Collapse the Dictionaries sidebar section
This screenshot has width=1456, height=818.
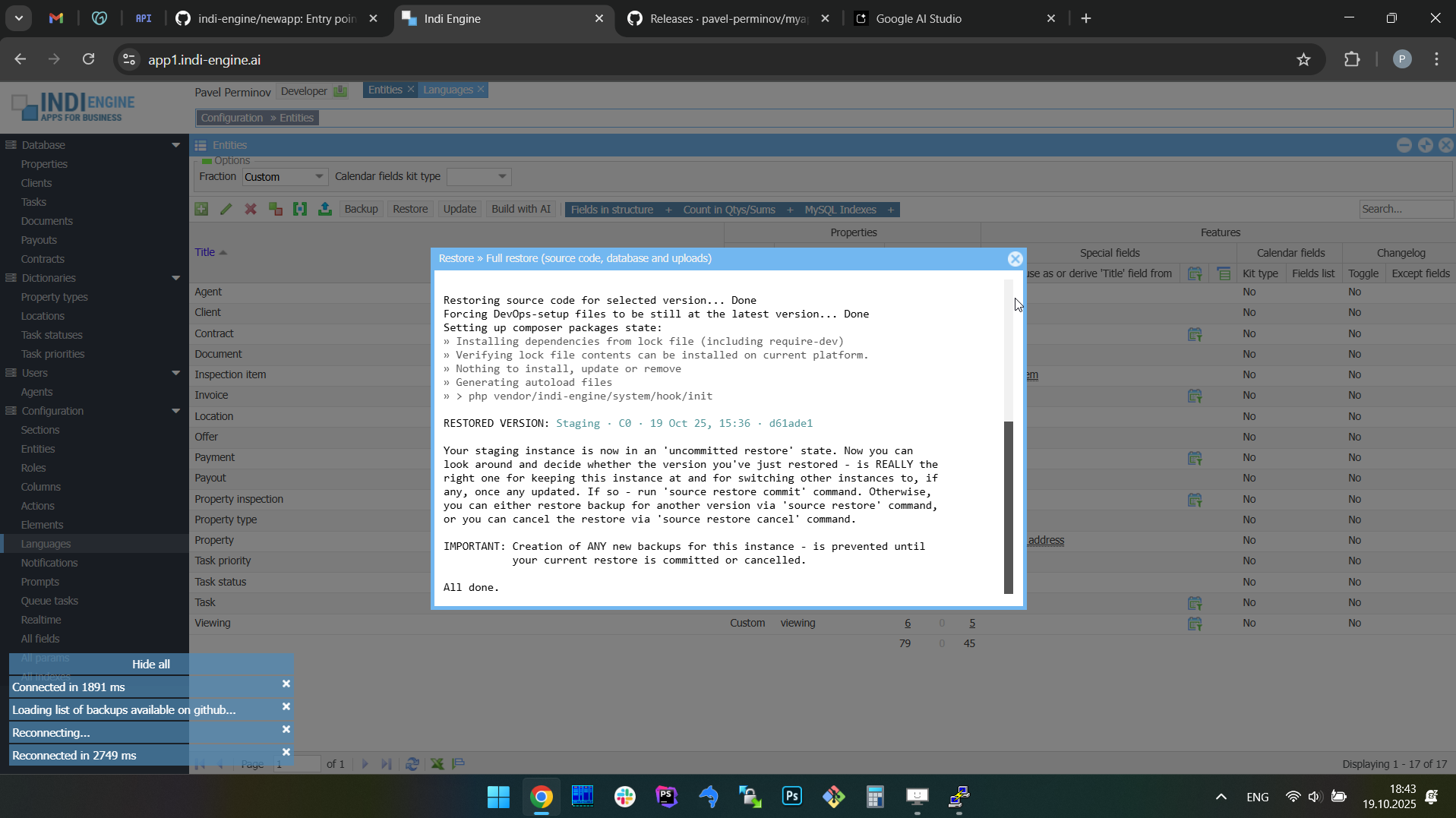(x=175, y=278)
